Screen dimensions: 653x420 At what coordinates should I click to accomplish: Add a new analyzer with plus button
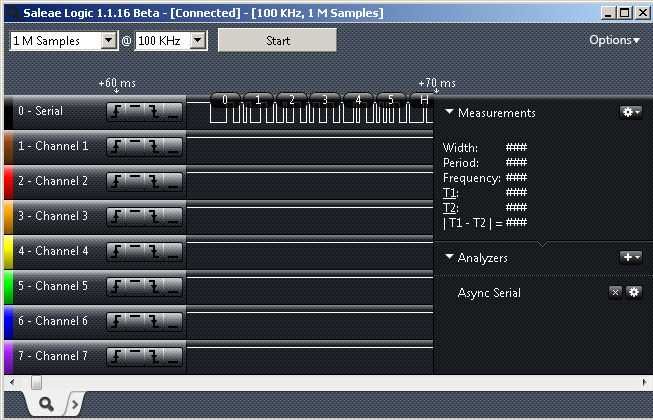(x=631, y=257)
